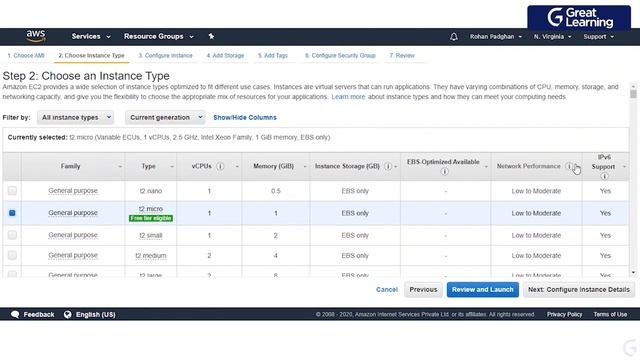This screenshot has width=640, height=360.
Task: Click the Previous button
Action: pyautogui.click(x=423, y=289)
